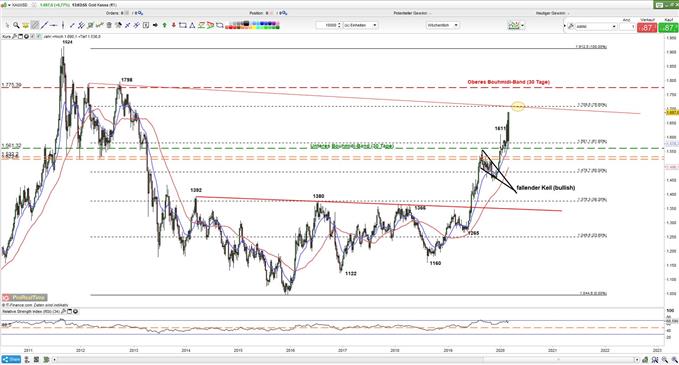
Task: Click the red Verkauf sell button
Action: click(647, 27)
